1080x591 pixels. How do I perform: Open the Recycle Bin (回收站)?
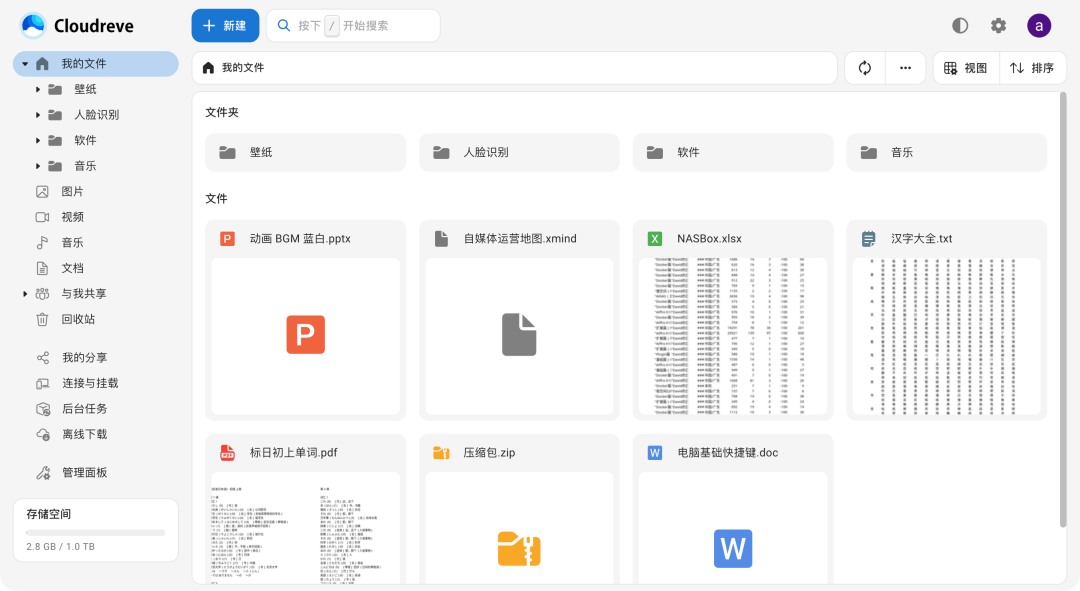click(78, 319)
